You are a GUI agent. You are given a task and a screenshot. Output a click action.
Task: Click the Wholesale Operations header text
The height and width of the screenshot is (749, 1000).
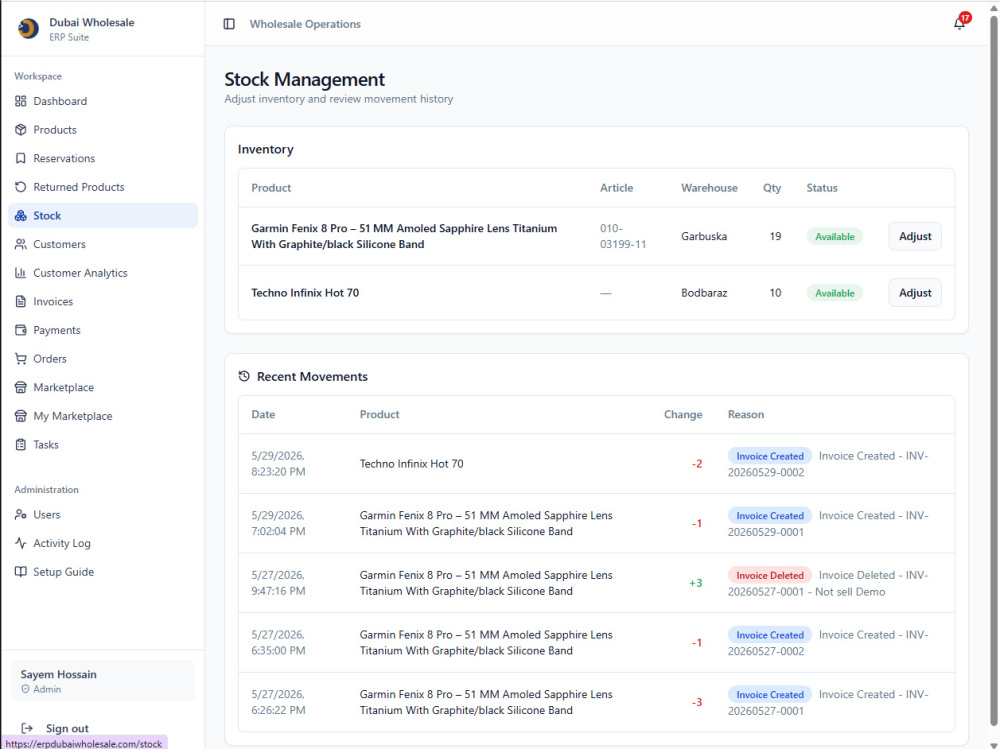305,24
